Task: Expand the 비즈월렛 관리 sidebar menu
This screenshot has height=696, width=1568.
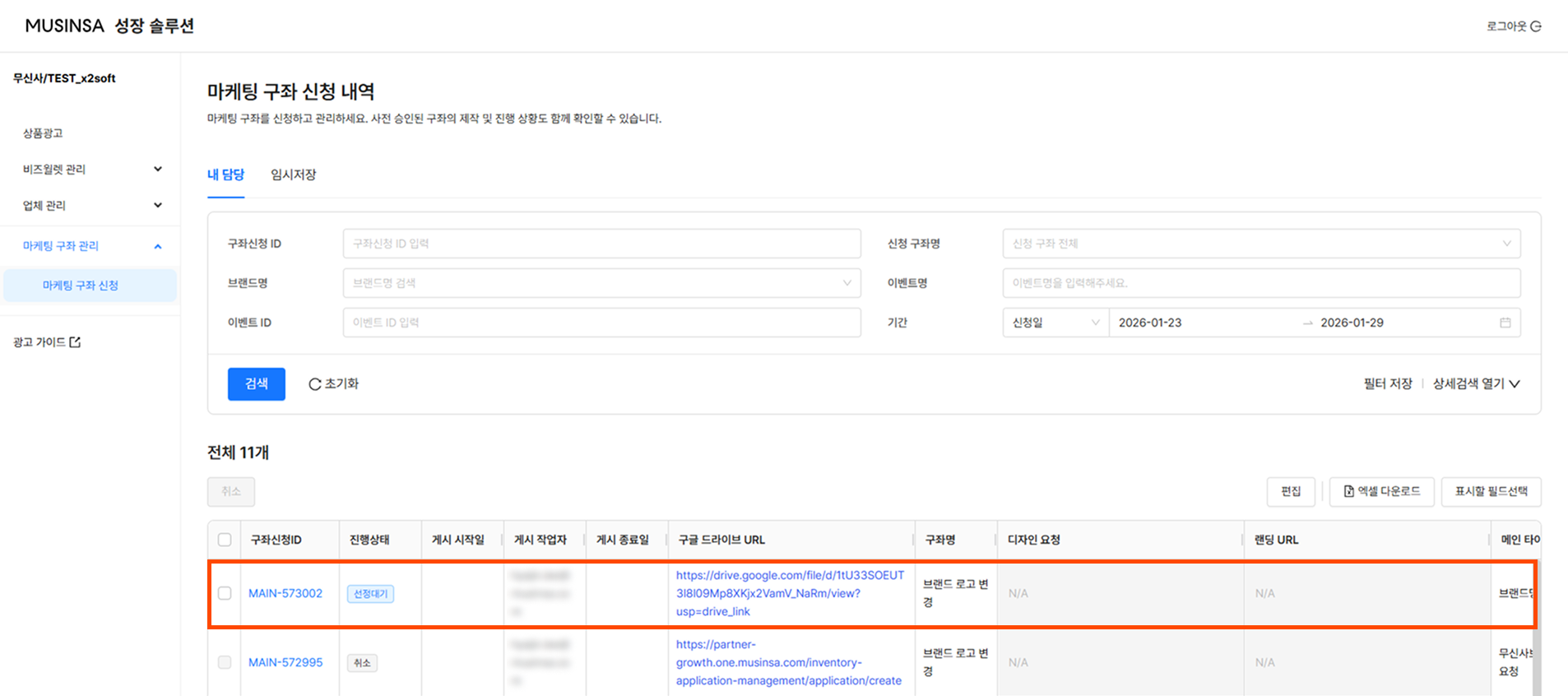Action: (x=157, y=169)
